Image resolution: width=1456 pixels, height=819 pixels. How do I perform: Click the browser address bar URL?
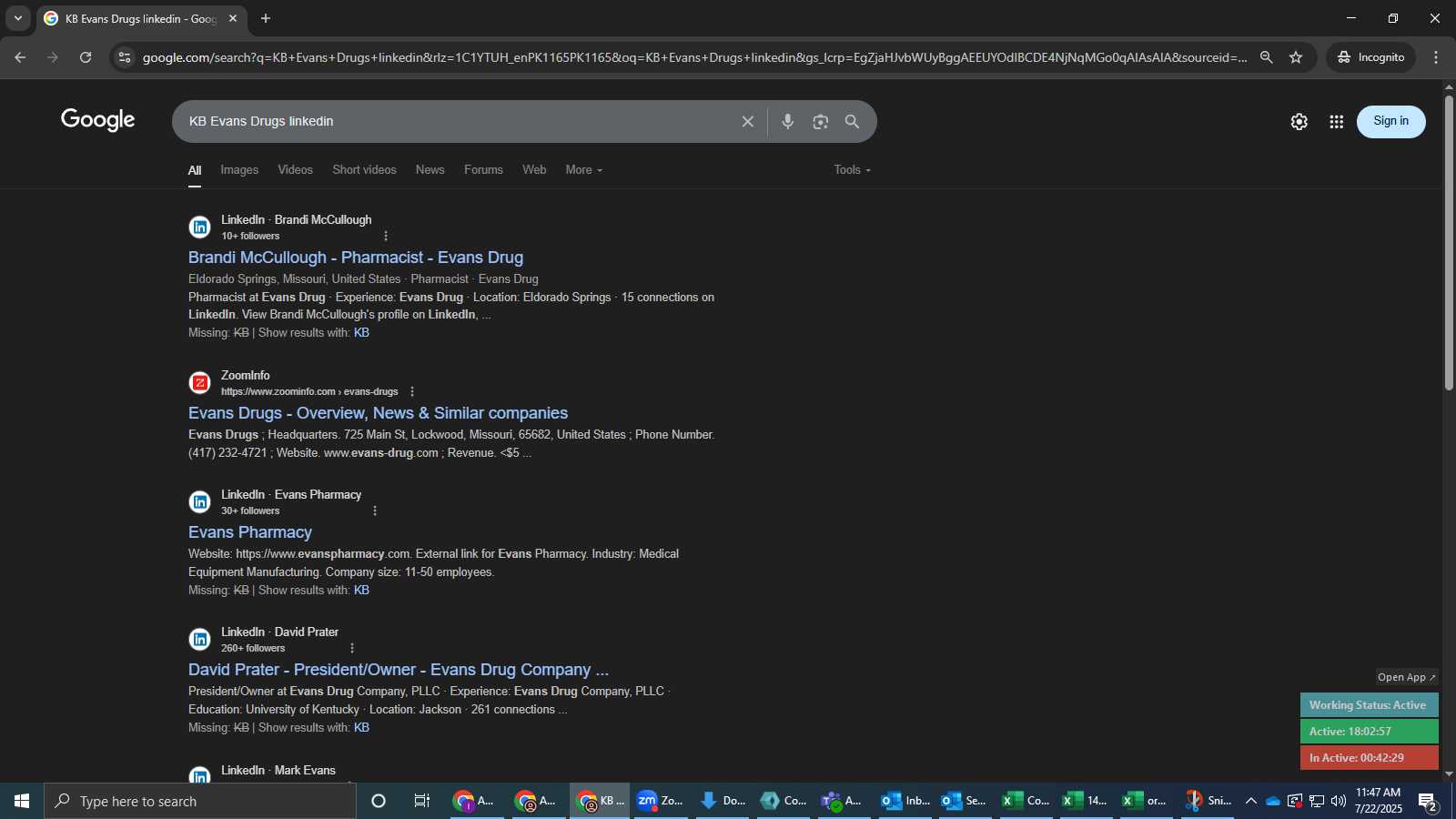[695, 57]
